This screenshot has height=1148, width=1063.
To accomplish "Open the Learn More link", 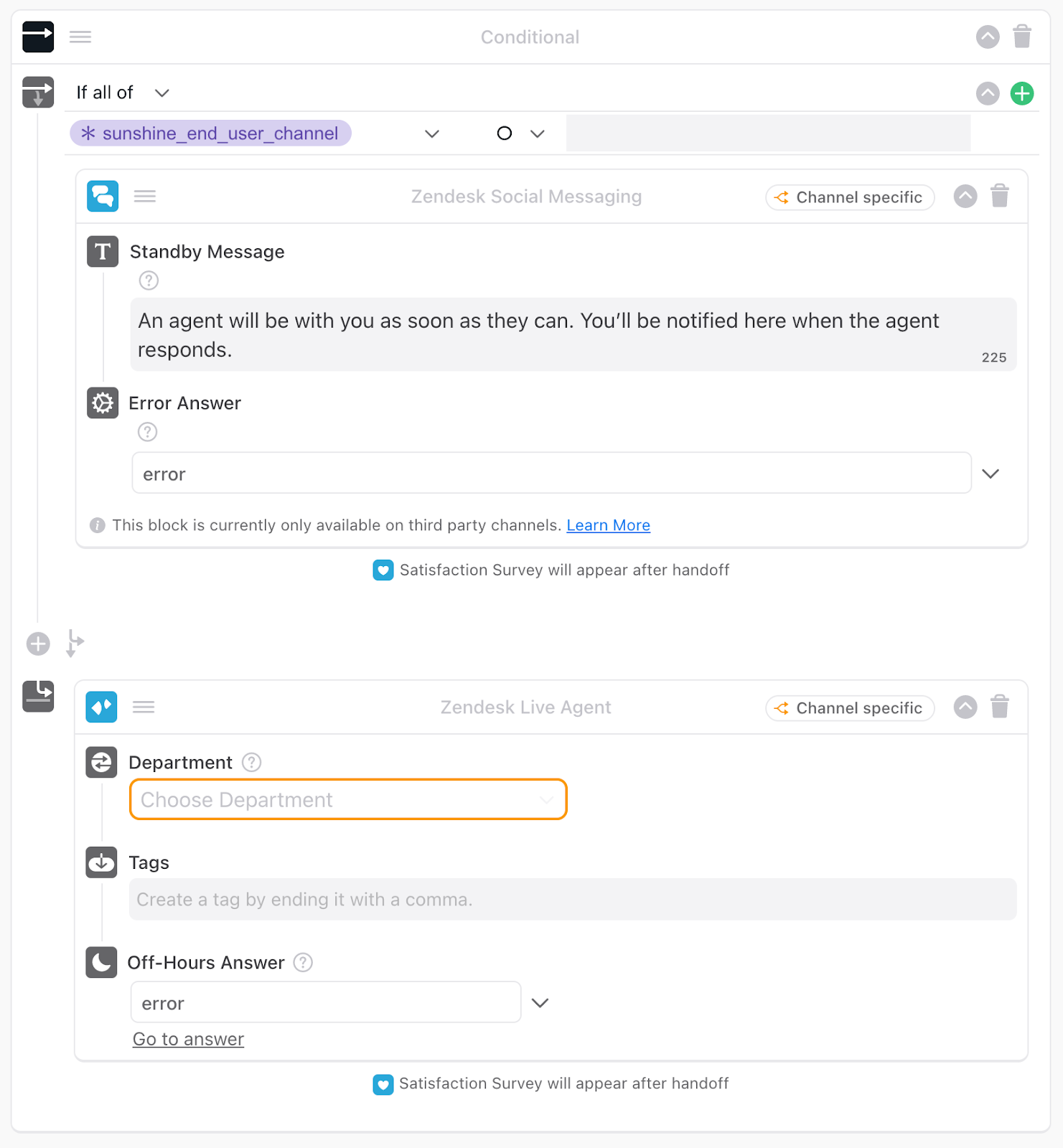I will [x=608, y=525].
